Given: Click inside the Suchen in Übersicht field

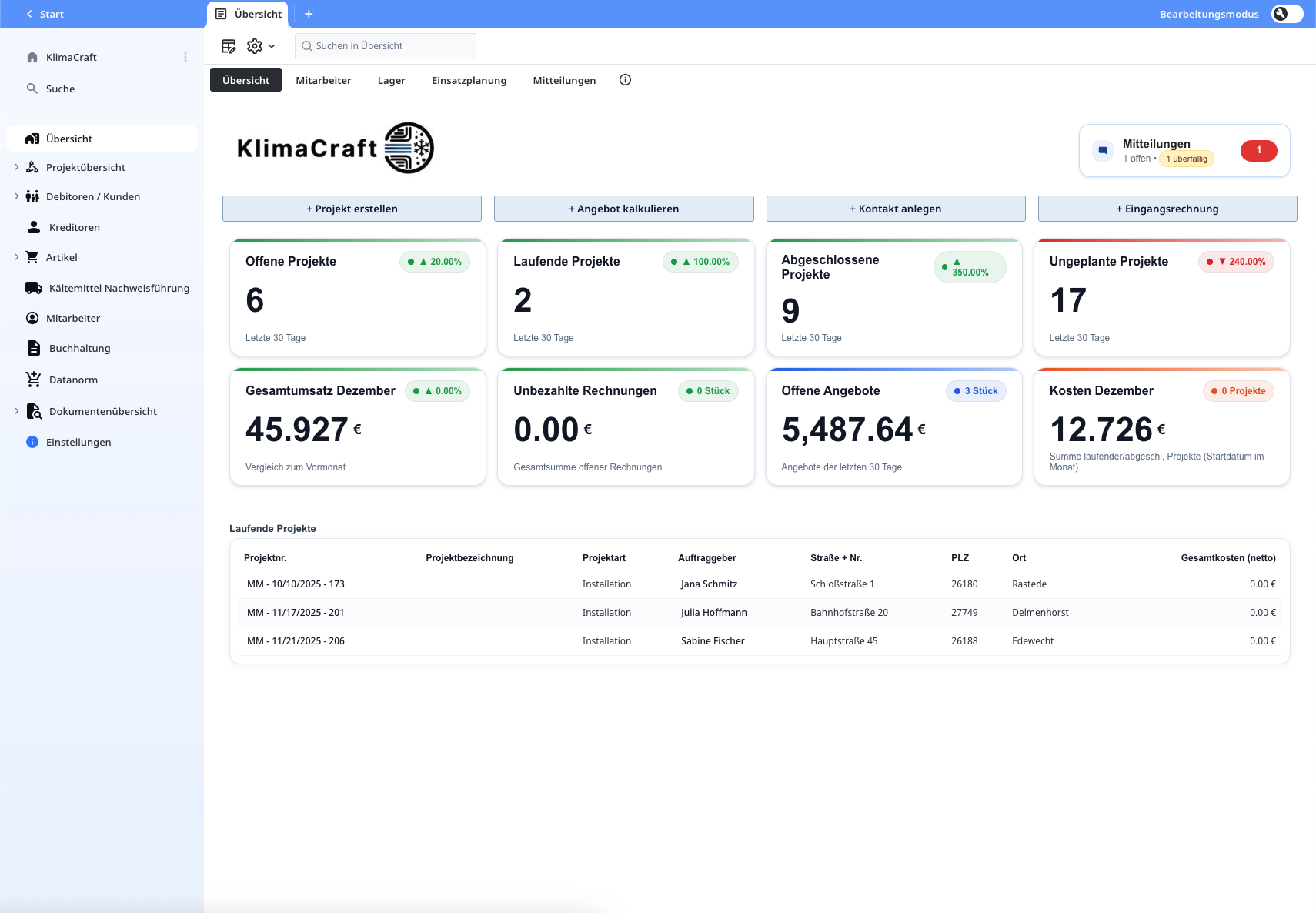Looking at the screenshot, I should pos(385,45).
